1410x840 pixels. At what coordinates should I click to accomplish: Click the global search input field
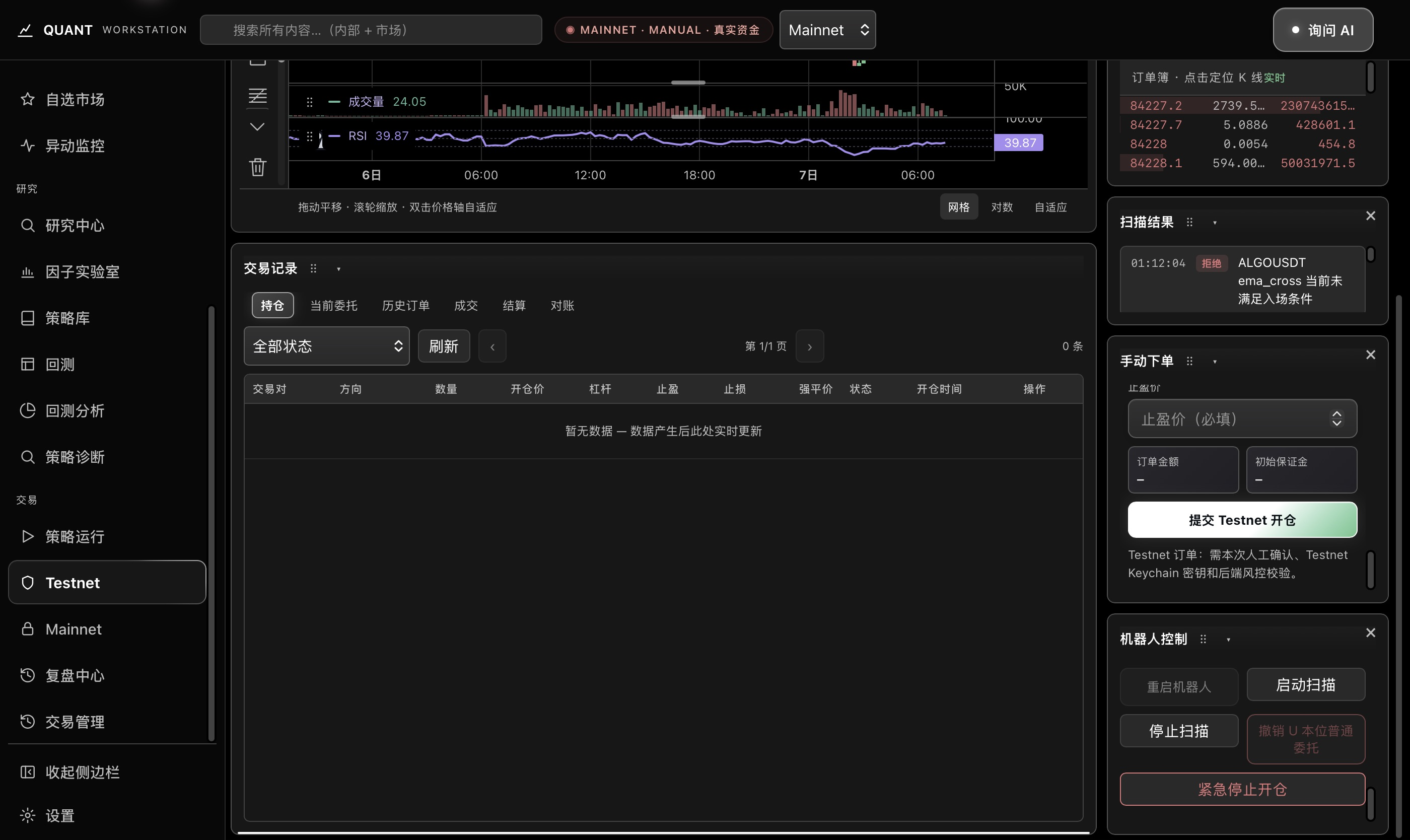click(371, 30)
